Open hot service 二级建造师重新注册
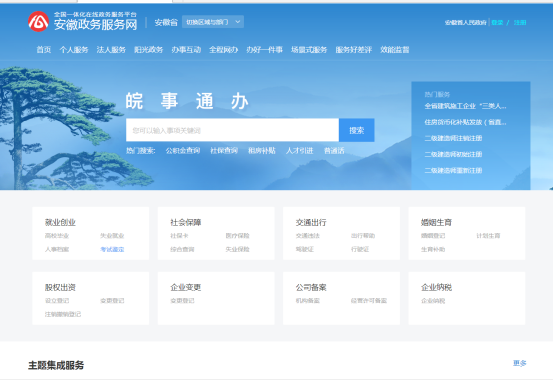The image size is (553, 381). pos(453,170)
